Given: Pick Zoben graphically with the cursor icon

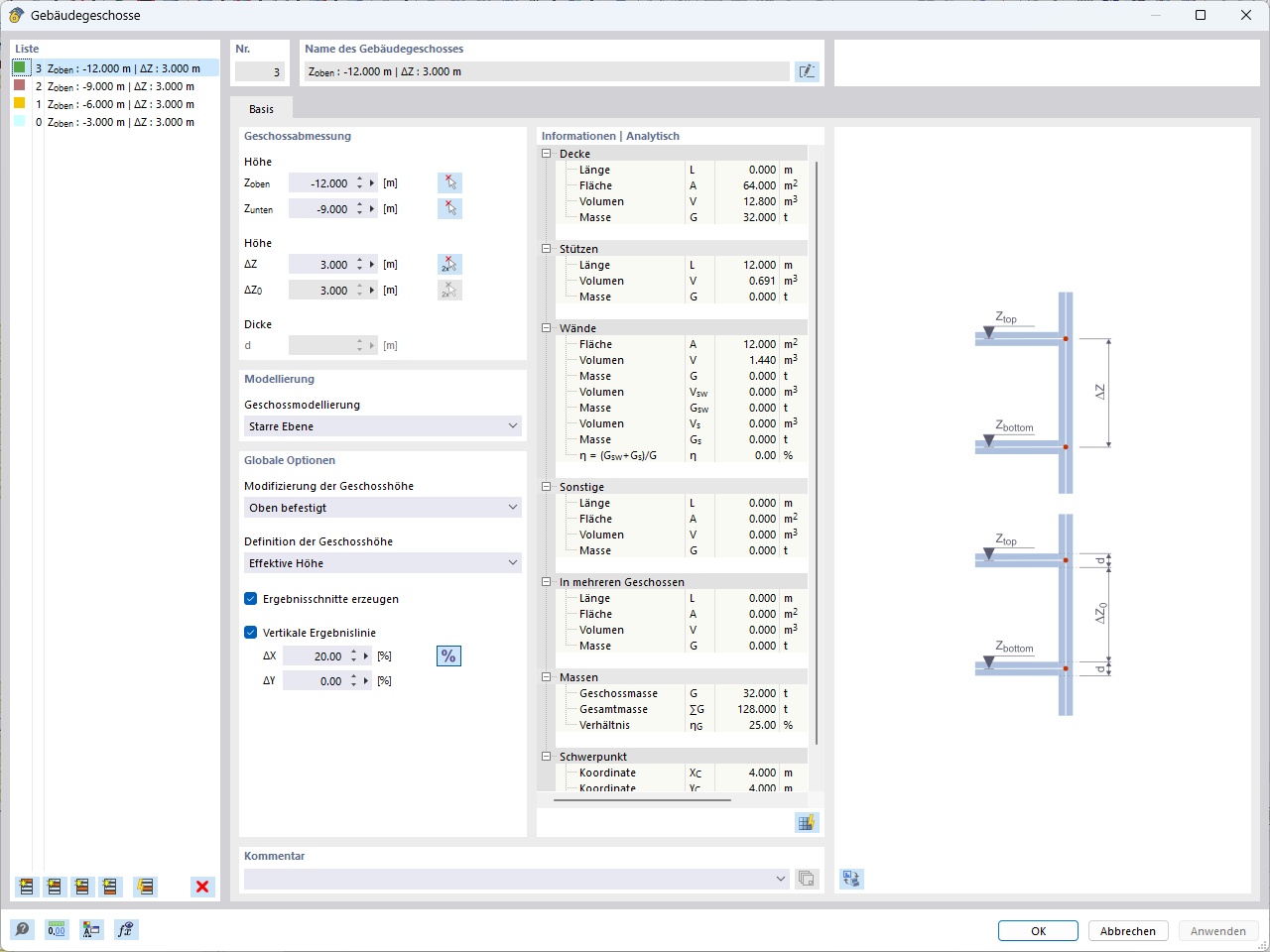Looking at the screenshot, I should 449,182.
